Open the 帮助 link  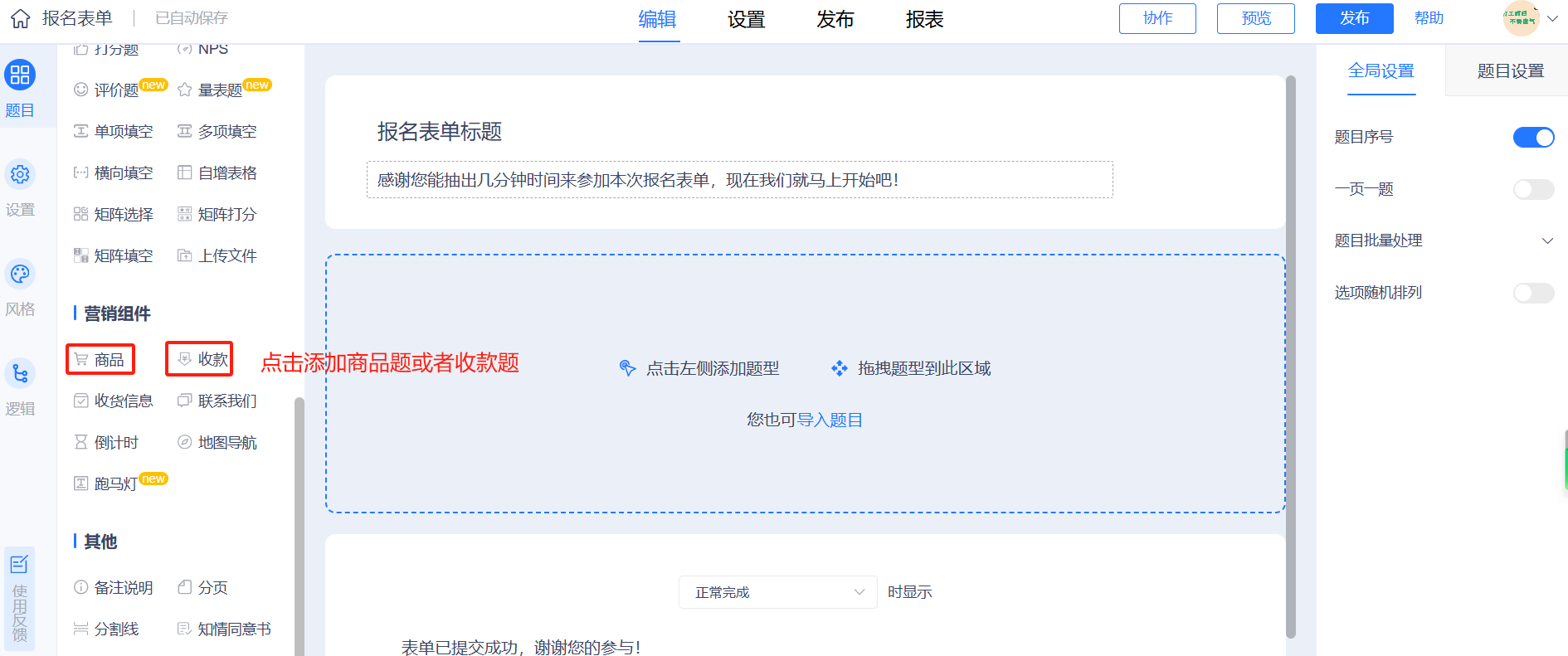[x=1429, y=18]
